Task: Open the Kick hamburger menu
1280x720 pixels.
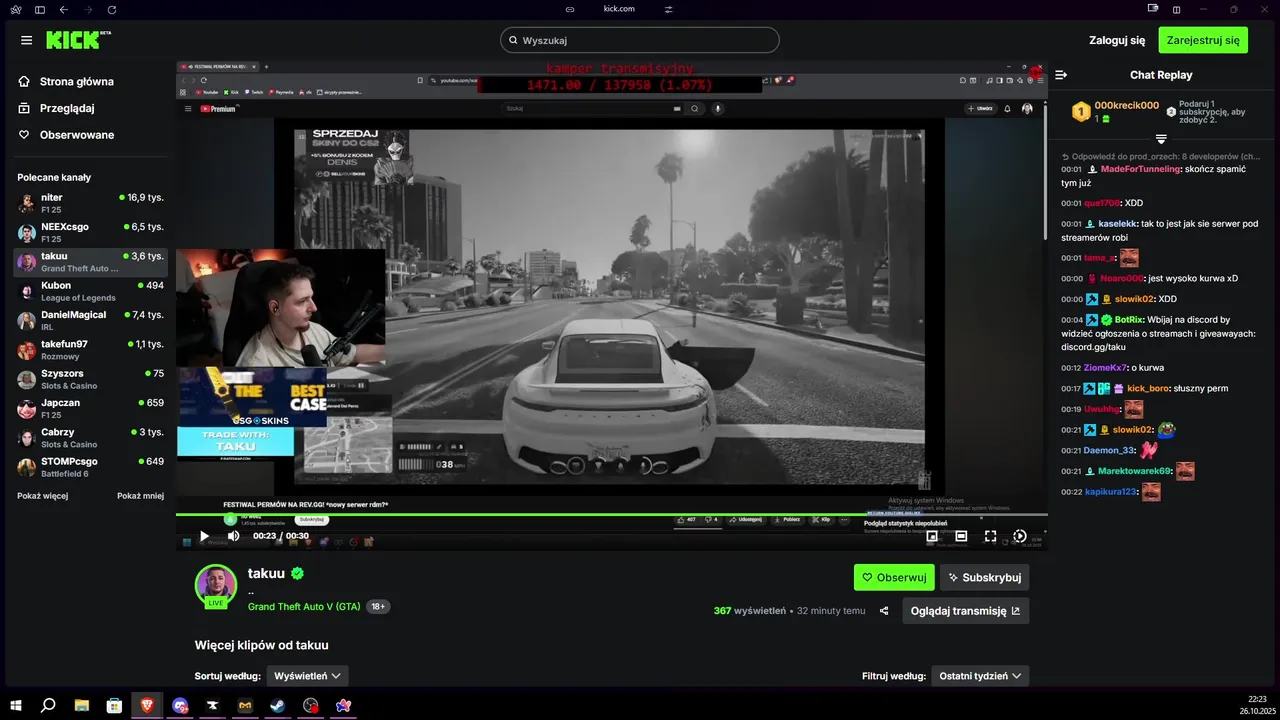Action: point(26,40)
